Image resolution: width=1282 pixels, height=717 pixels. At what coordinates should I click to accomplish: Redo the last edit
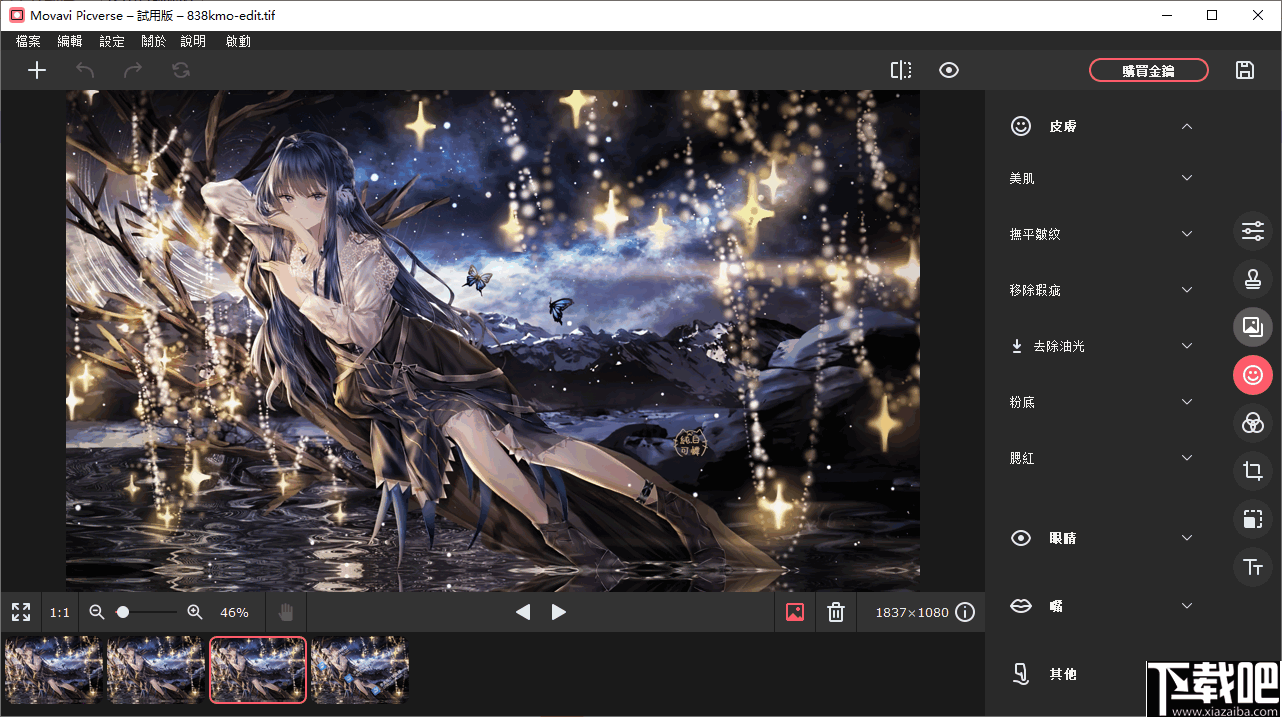click(133, 70)
